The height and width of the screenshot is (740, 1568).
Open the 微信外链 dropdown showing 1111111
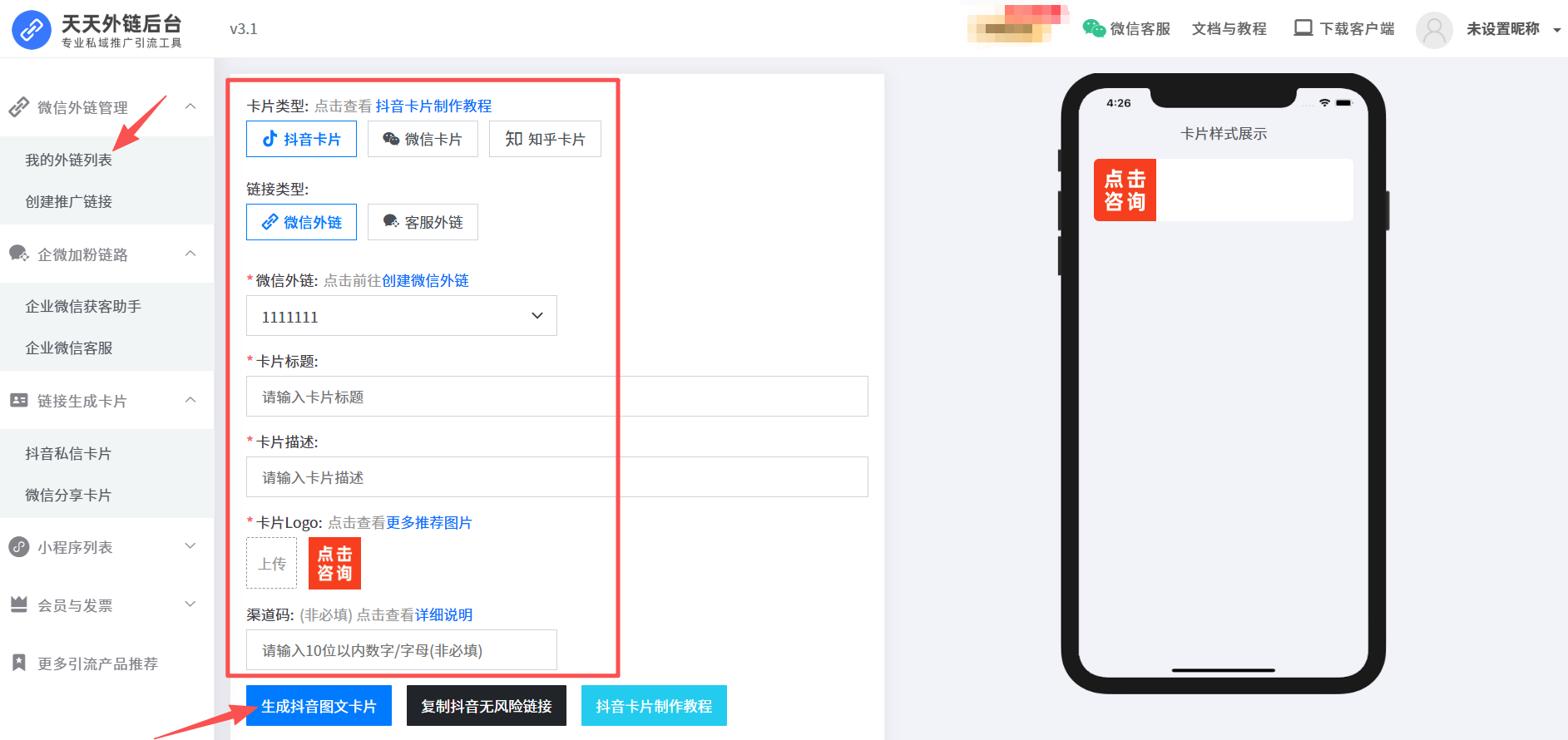tap(401, 316)
